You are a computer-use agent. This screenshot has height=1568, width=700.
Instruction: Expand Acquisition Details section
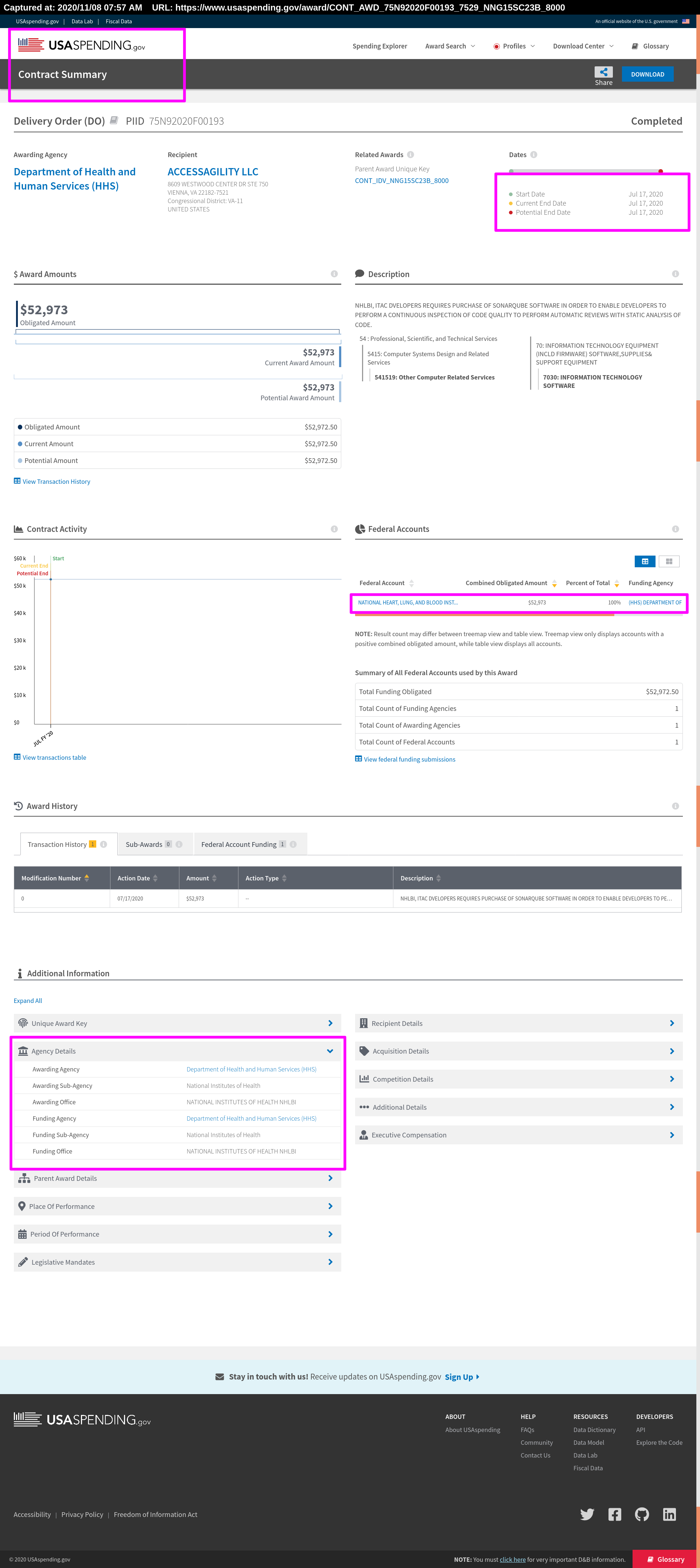tap(518, 1051)
